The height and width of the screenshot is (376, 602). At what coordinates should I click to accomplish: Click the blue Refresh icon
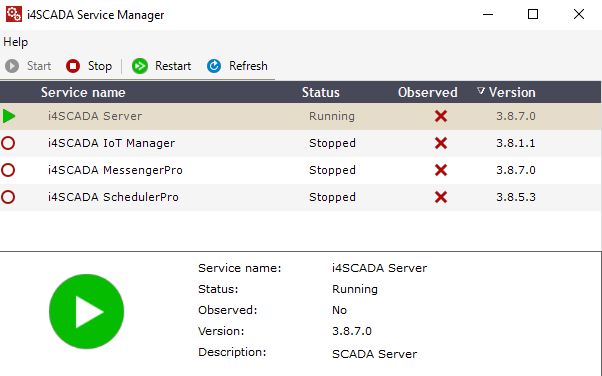click(214, 66)
